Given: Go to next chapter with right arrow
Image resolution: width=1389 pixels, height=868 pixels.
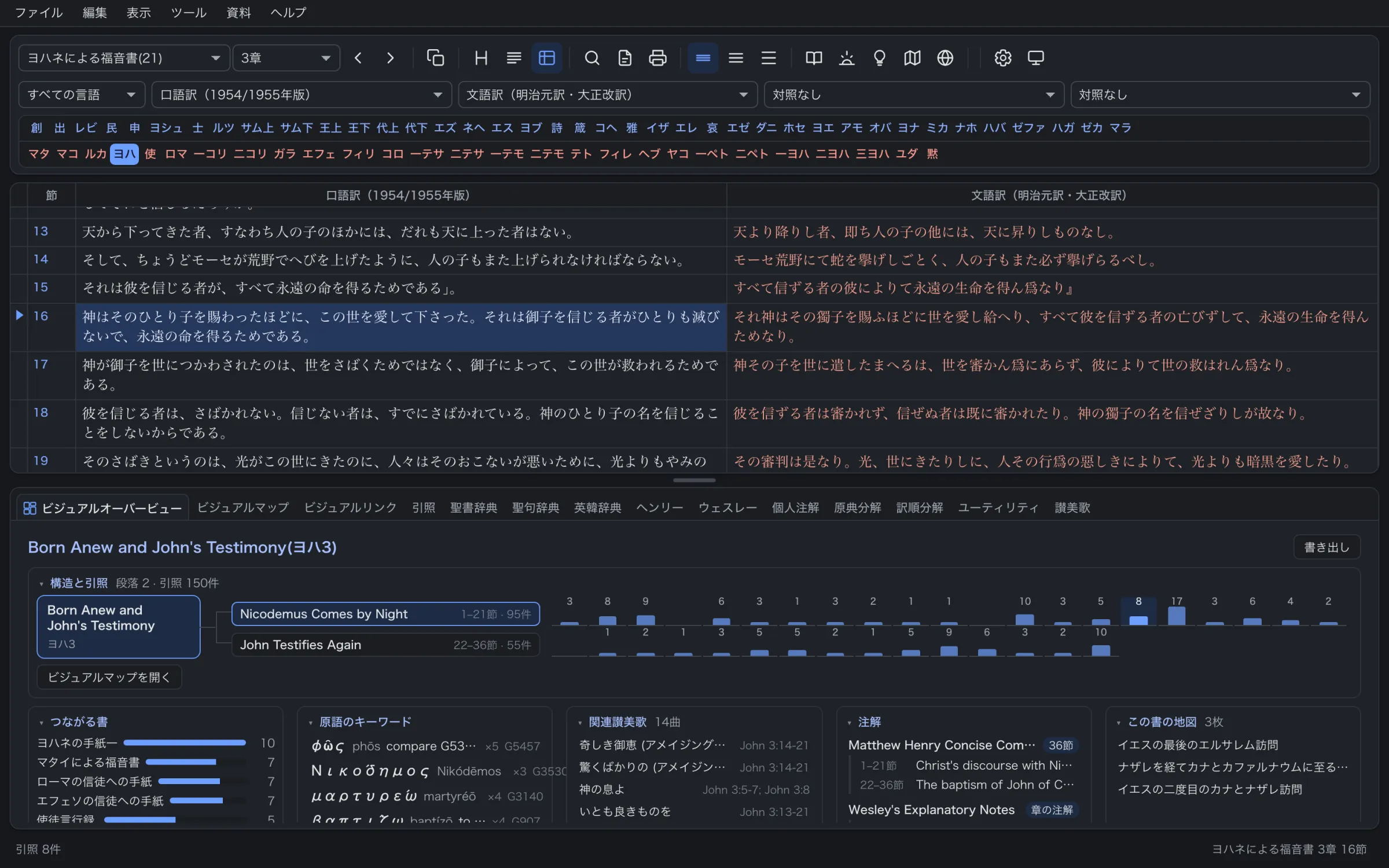Looking at the screenshot, I should [390, 58].
